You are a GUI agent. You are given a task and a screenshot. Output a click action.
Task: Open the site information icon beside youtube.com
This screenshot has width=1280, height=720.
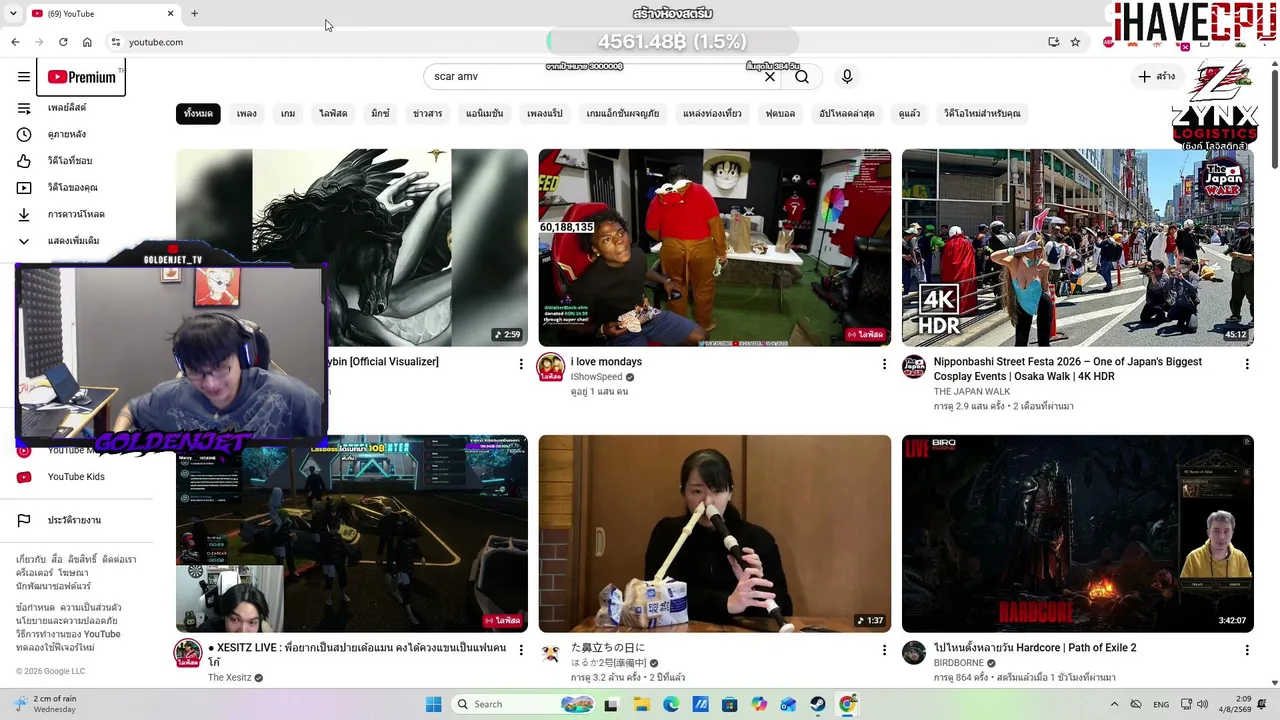click(116, 42)
